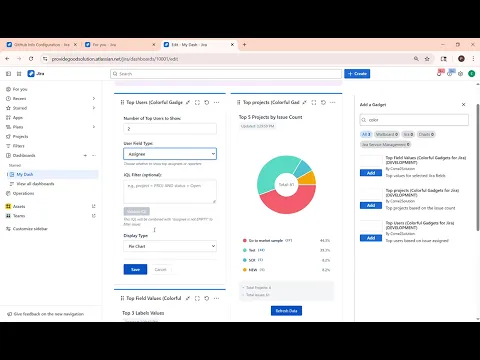Click the gadget search field containing color
Image resolution: width=480 pixels, height=360 pixels.
(x=414, y=120)
